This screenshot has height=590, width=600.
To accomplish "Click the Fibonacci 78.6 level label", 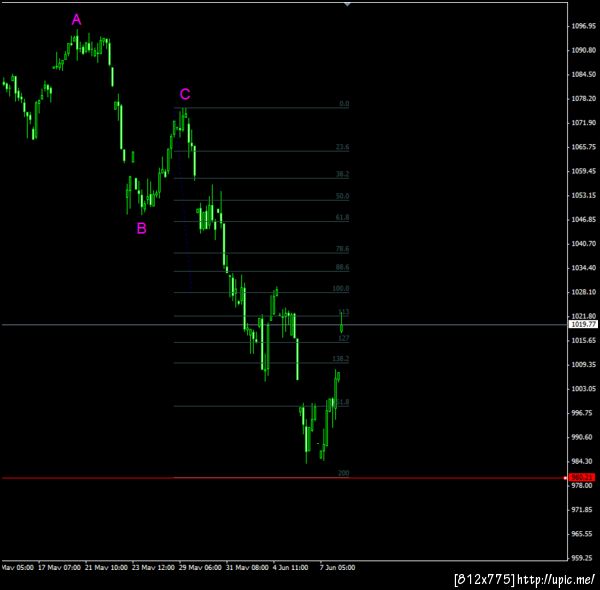I will (342, 249).
